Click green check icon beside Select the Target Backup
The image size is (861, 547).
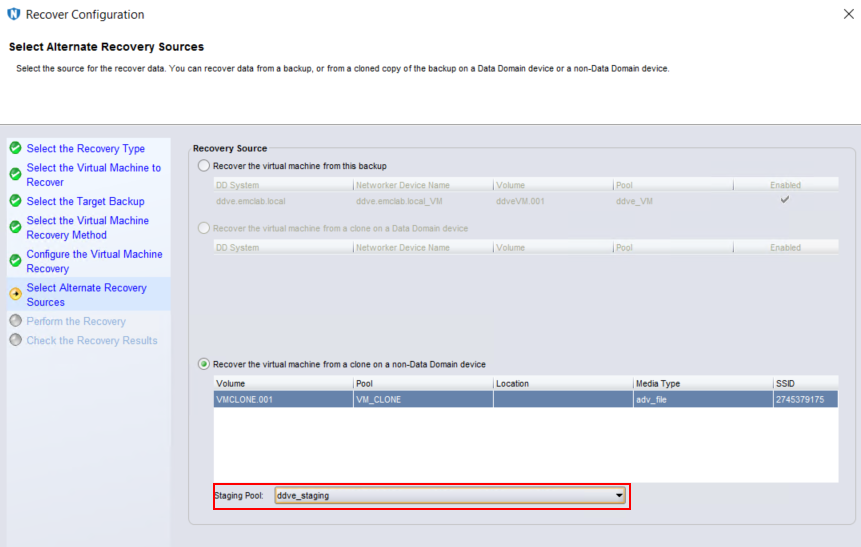coord(15,201)
